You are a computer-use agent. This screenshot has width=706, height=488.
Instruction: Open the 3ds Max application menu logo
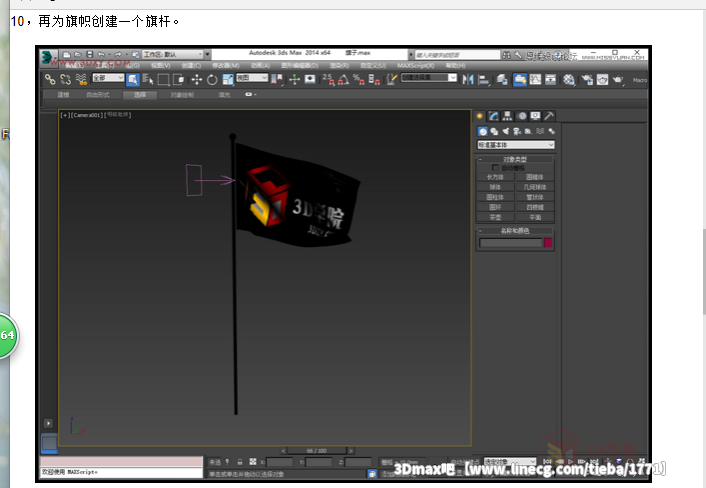point(48,57)
